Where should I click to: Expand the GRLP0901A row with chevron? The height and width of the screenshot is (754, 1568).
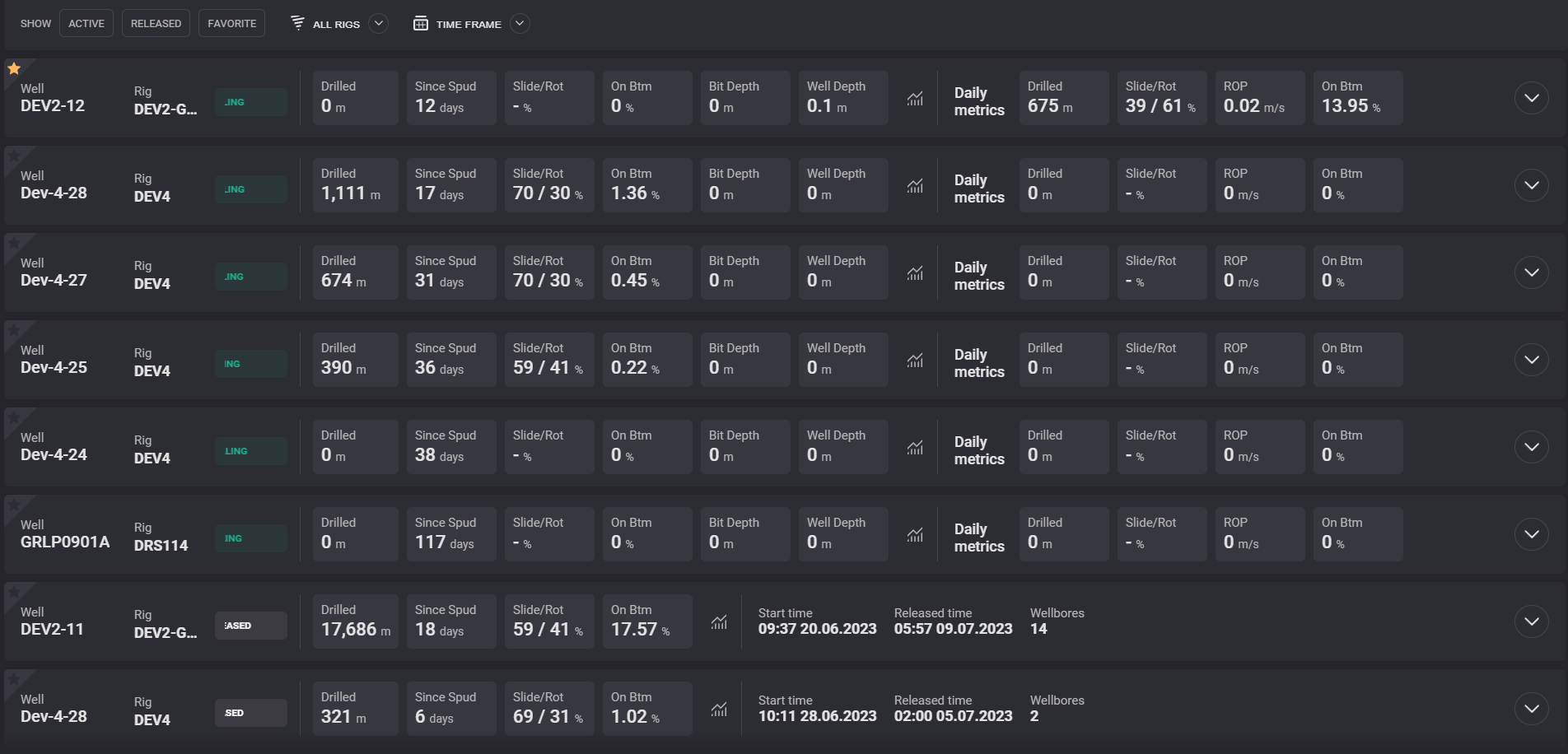tap(1531, 535)
